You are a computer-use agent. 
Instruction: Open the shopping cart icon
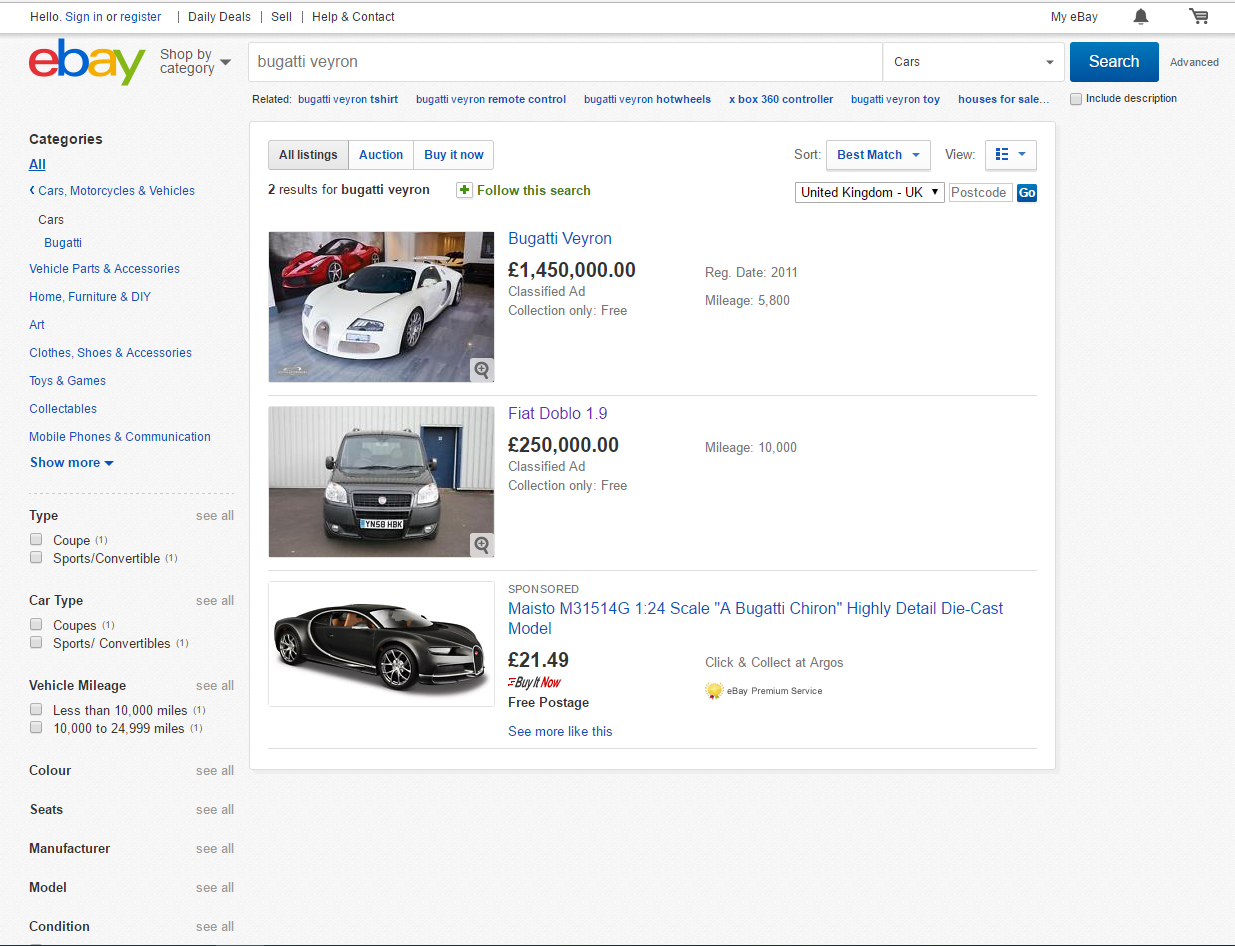click(x=1199, y=16)
